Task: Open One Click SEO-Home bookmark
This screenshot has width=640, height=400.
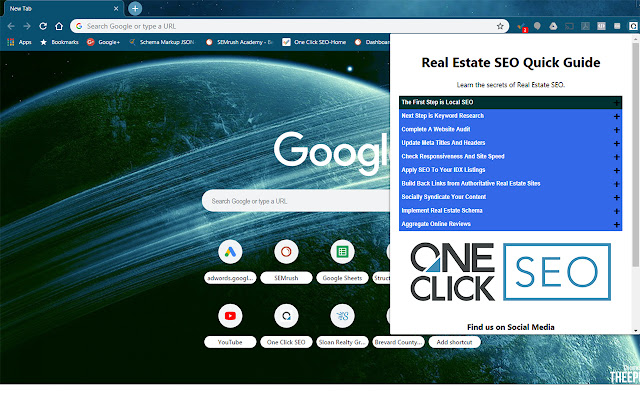Action: point(314,42)
